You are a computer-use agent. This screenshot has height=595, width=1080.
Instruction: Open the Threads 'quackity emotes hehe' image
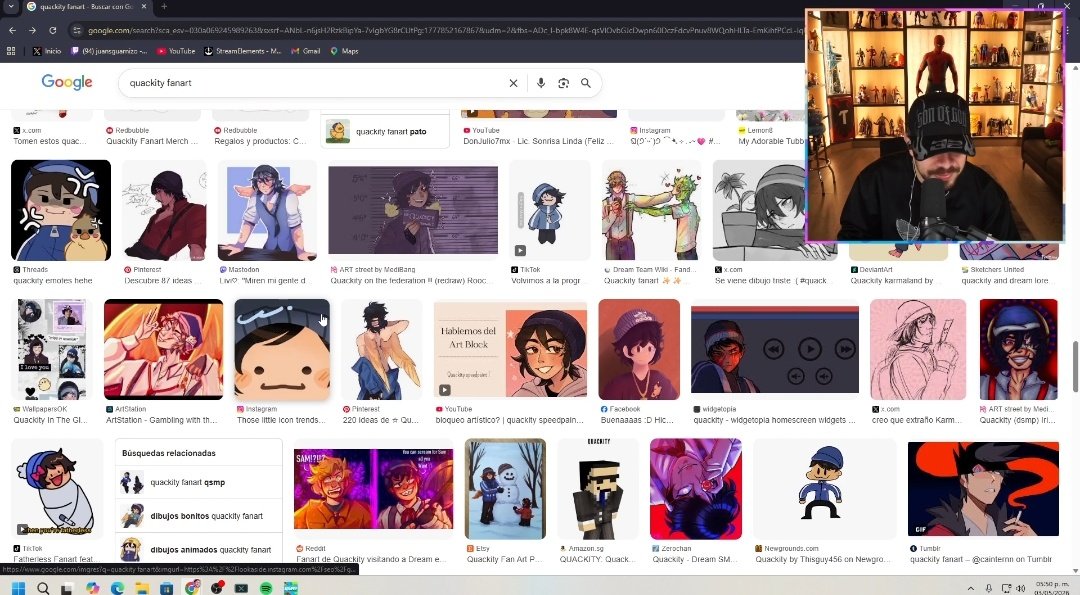click(x=61, y=210)
